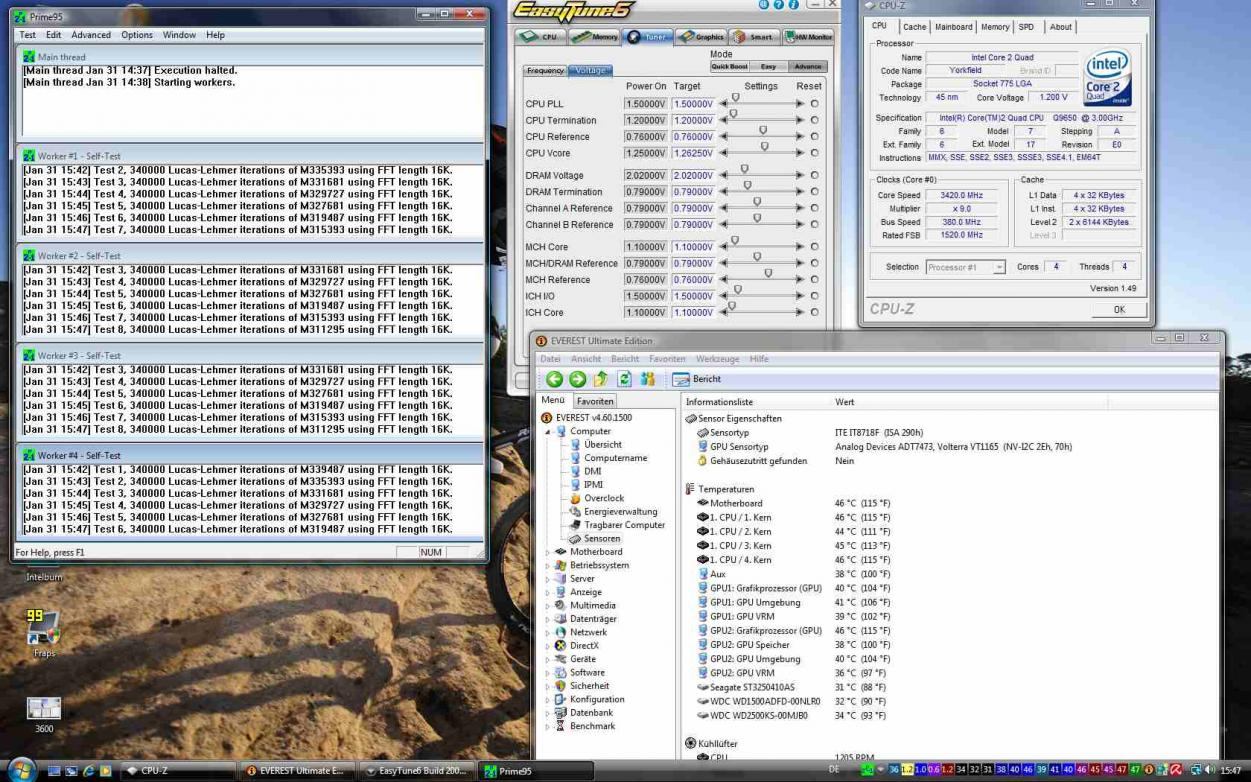Click the Intel Core 2 Quad logo
The width and height of the screenshot is (1251, 782).
[1108, 77]
